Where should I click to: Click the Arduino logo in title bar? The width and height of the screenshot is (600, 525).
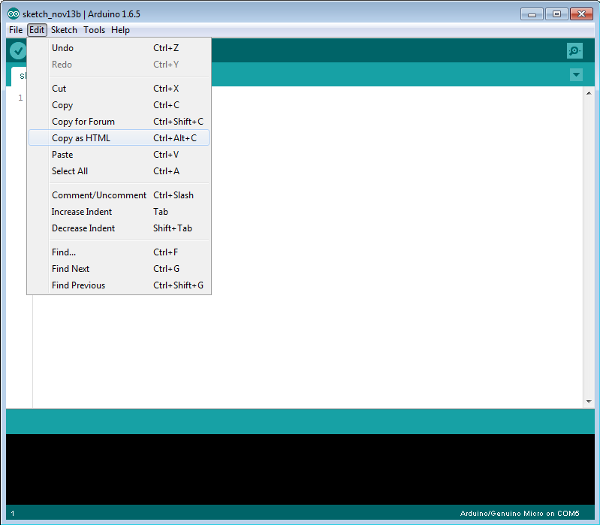(x=13, y=14)
